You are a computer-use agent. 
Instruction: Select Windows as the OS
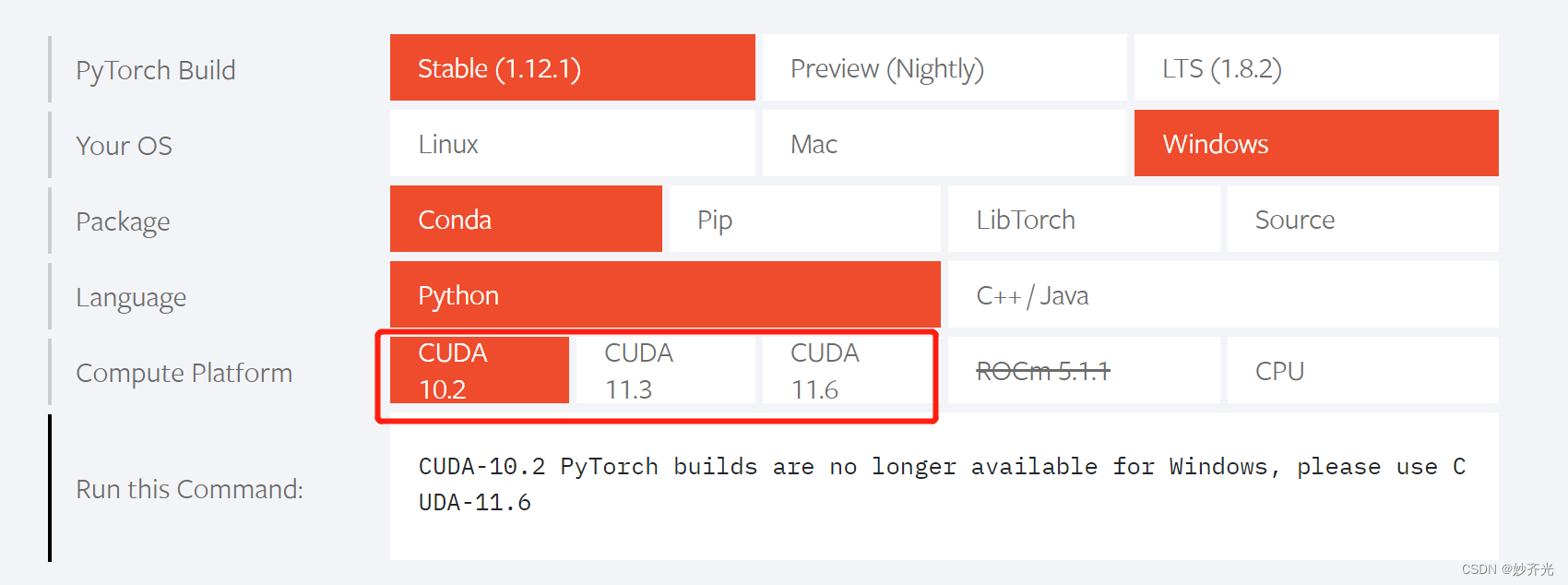(x=1315, y=143)
